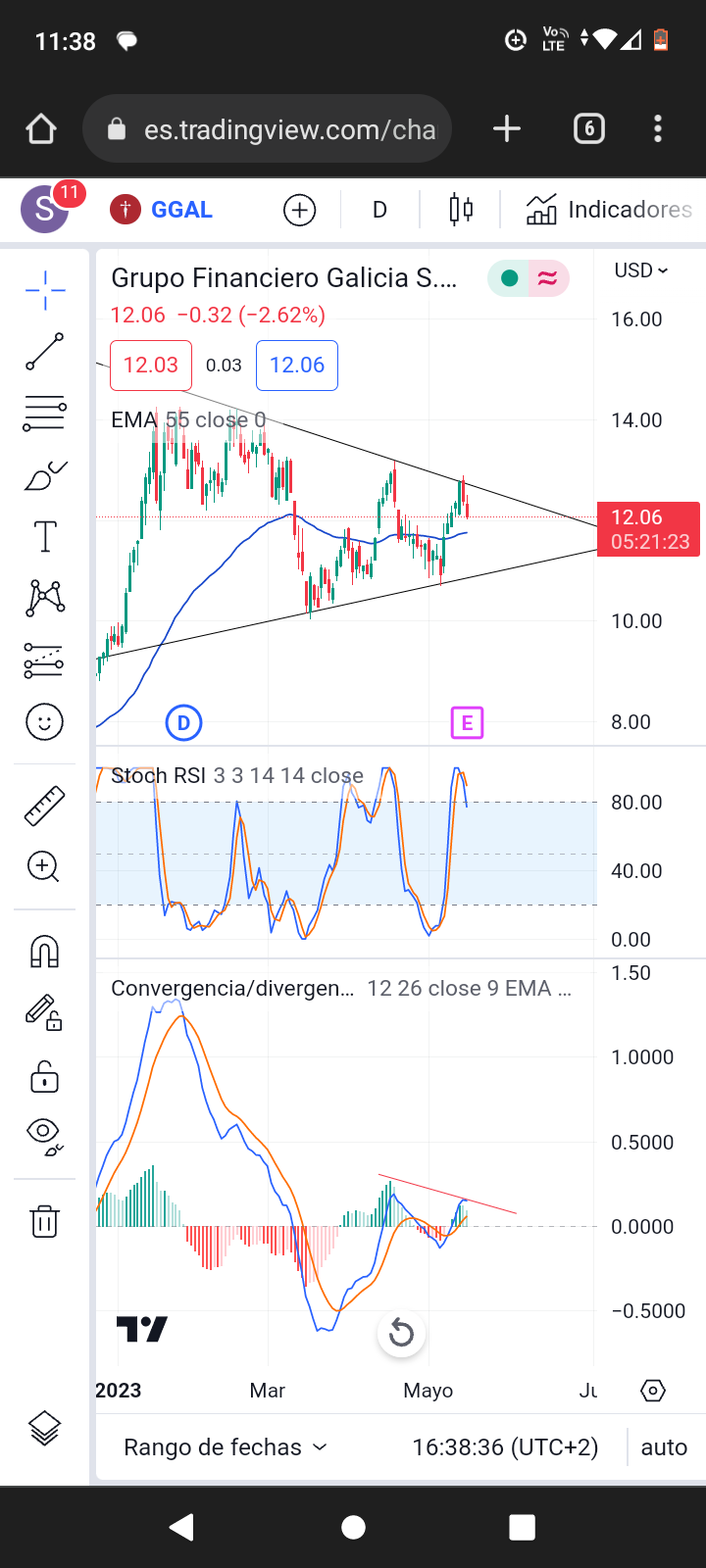Screen dimensions: 706x1568
Task: Open the tab switcher showing 6
Action: tap(588, 128)
